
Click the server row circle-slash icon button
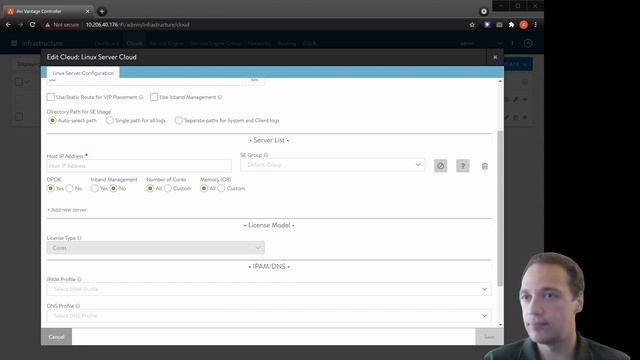coord(440,166)
